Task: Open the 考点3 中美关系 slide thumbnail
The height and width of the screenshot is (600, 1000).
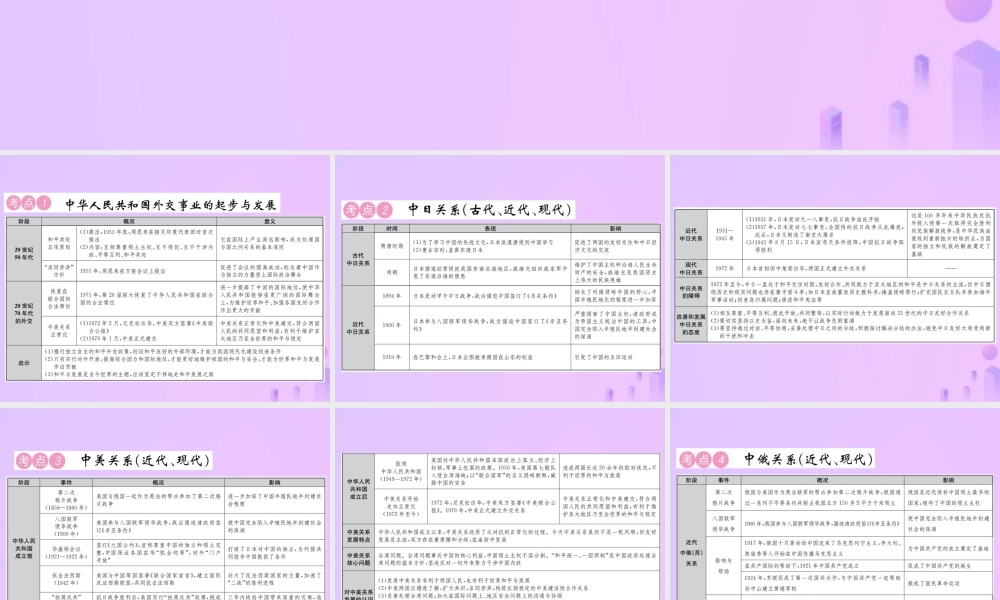Action: click(x=165, y=504)
